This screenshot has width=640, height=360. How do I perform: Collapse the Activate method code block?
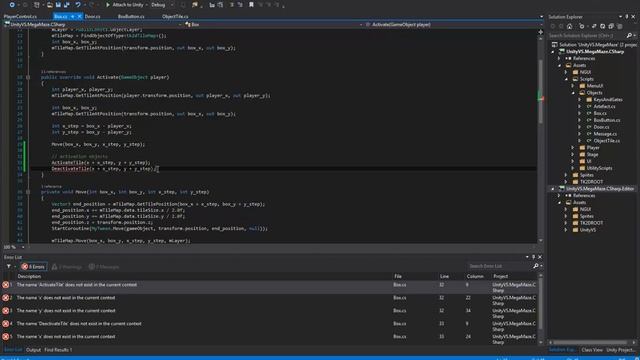point(28,77)
